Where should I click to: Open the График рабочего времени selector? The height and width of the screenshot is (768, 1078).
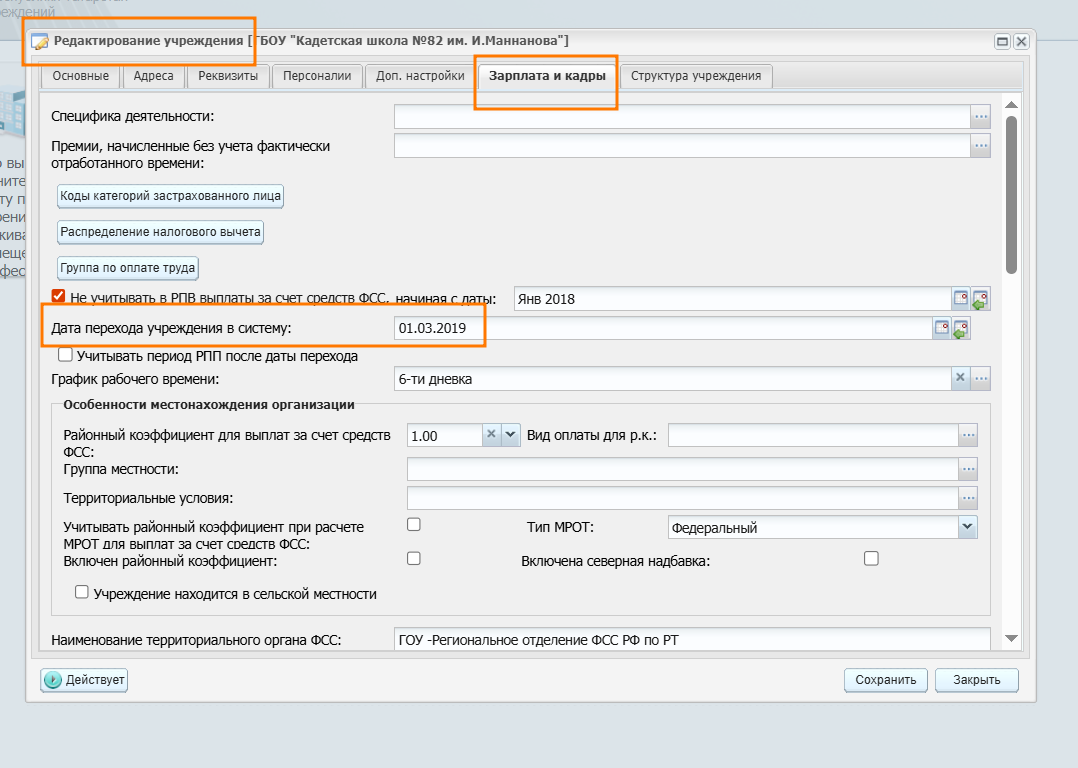(981, 378)
